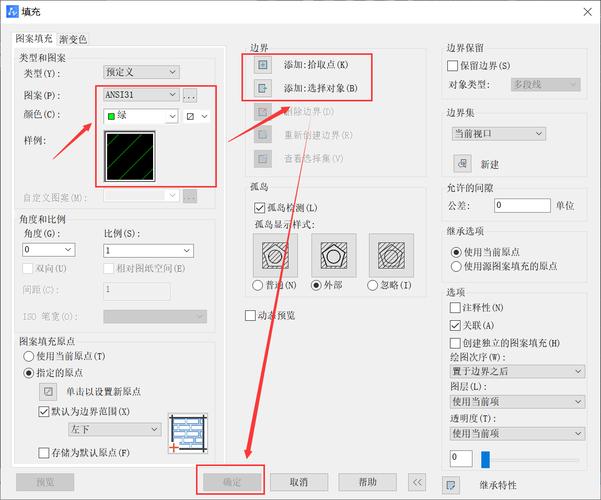
Task: Click the remove boundary (删除边界) icon
Action: click(263, 112)
